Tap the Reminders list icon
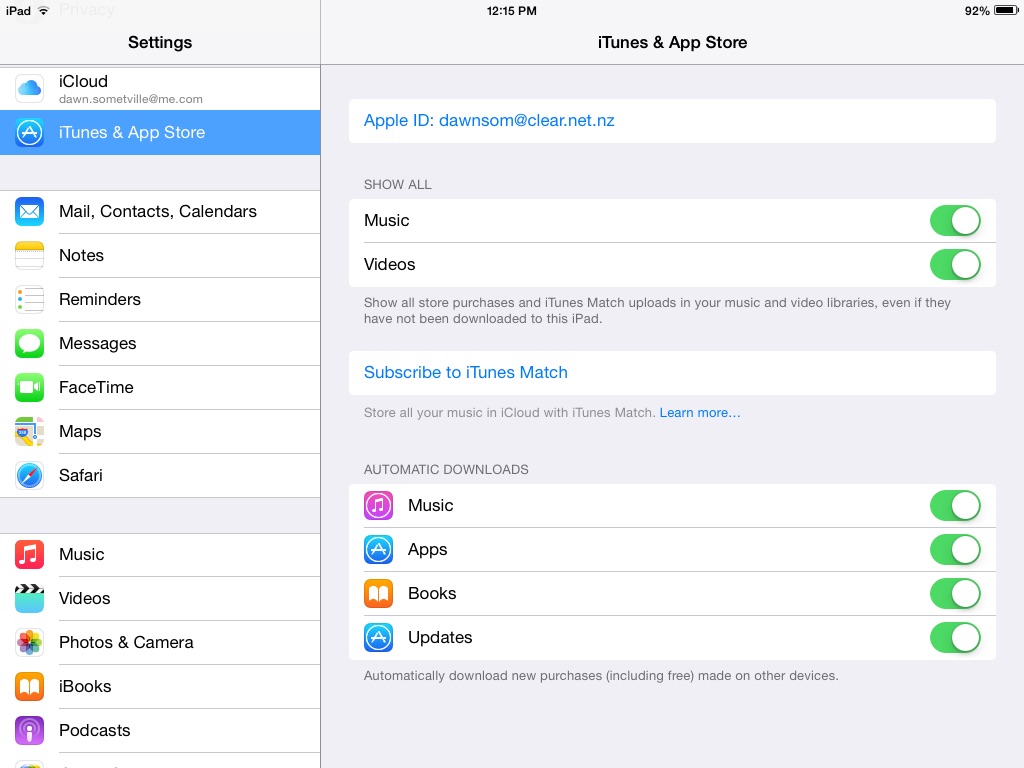 (x=29, y=300)
